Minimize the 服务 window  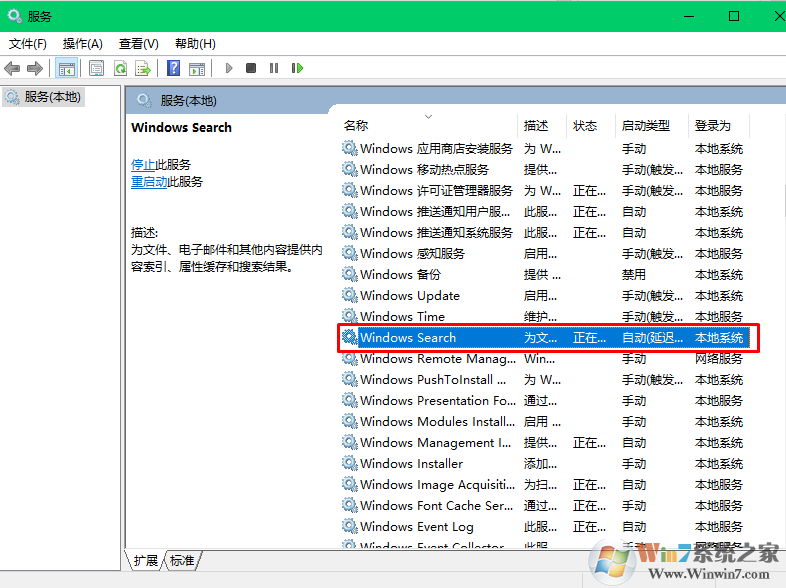(x=689, y=16)
